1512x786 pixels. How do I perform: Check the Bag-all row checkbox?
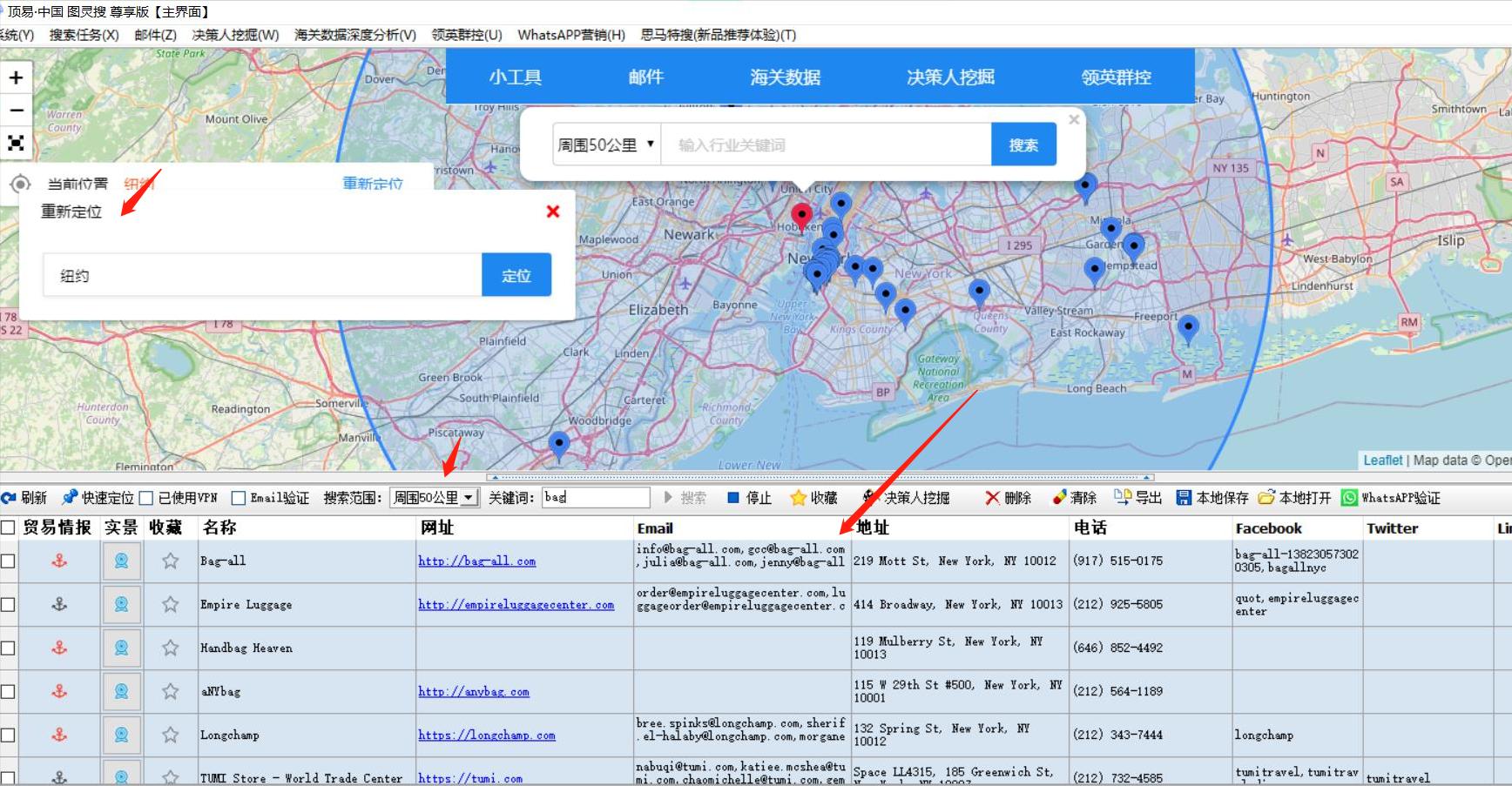[x=8, y=561]
